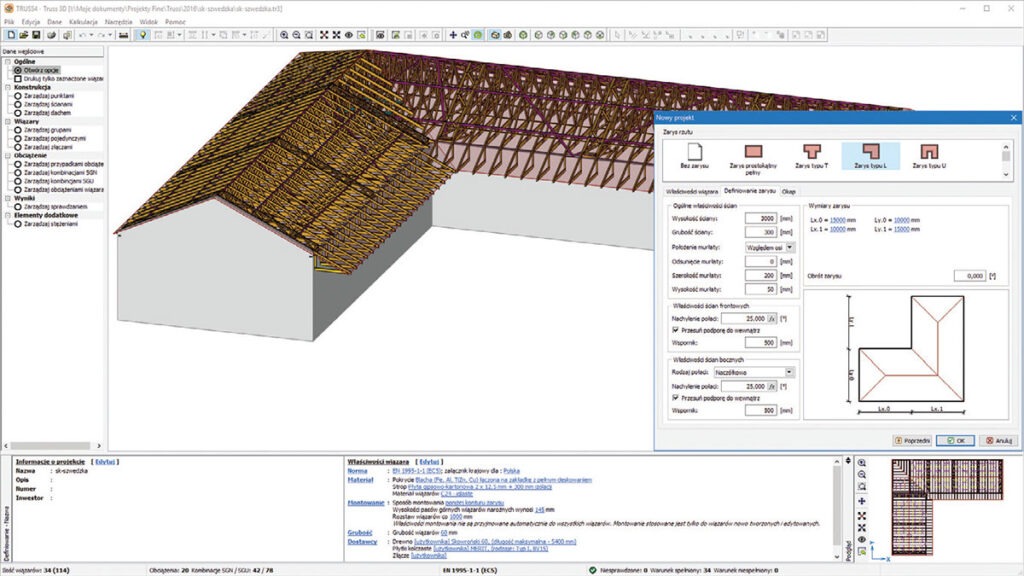
Task: Click the Wysokość ściany input field
Action: pyautogui.click(x=761, y=219)
